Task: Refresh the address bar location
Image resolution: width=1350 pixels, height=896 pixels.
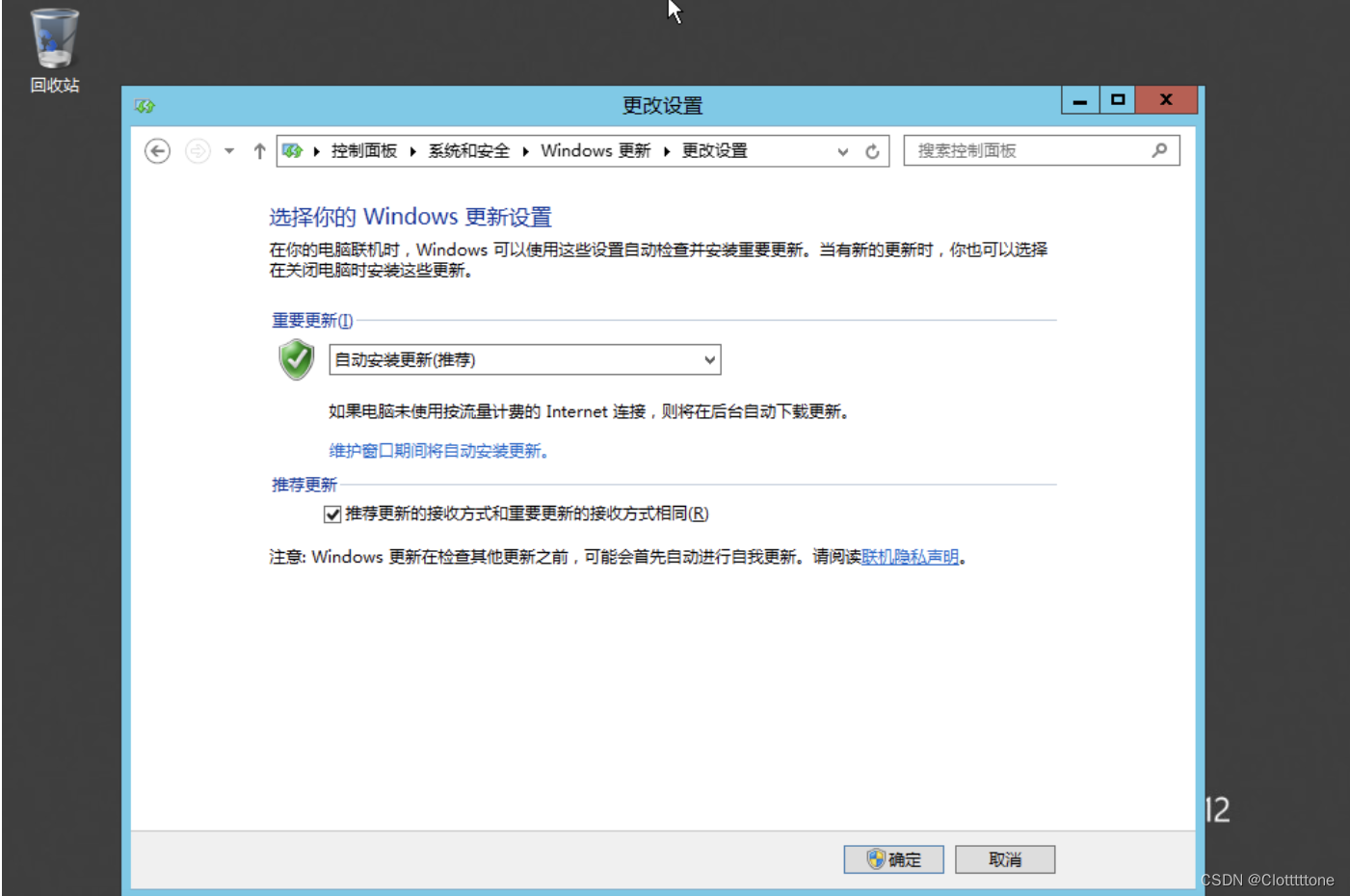Action: [x=872, y=152]
